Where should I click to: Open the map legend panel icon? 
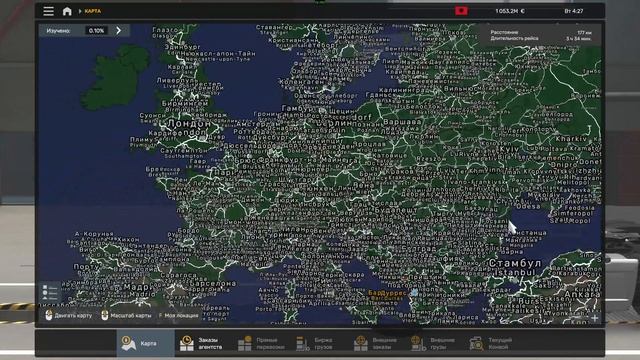tap(50, 293)
